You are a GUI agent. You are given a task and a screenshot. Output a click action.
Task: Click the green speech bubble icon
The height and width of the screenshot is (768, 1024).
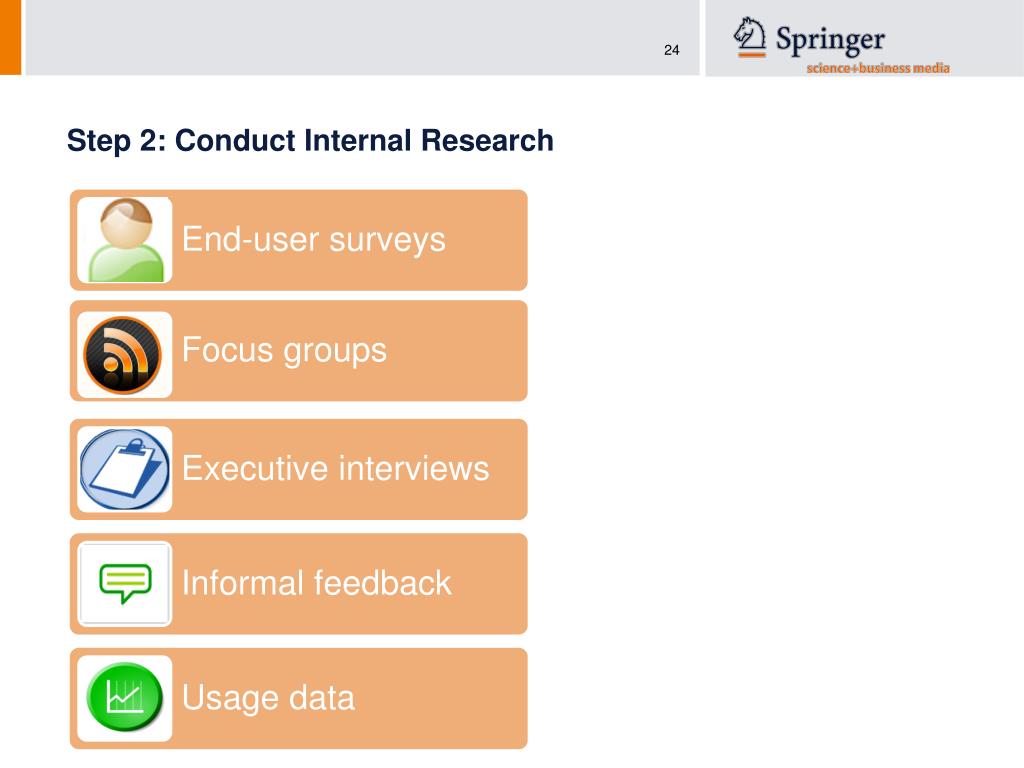[x=125, y=583]
